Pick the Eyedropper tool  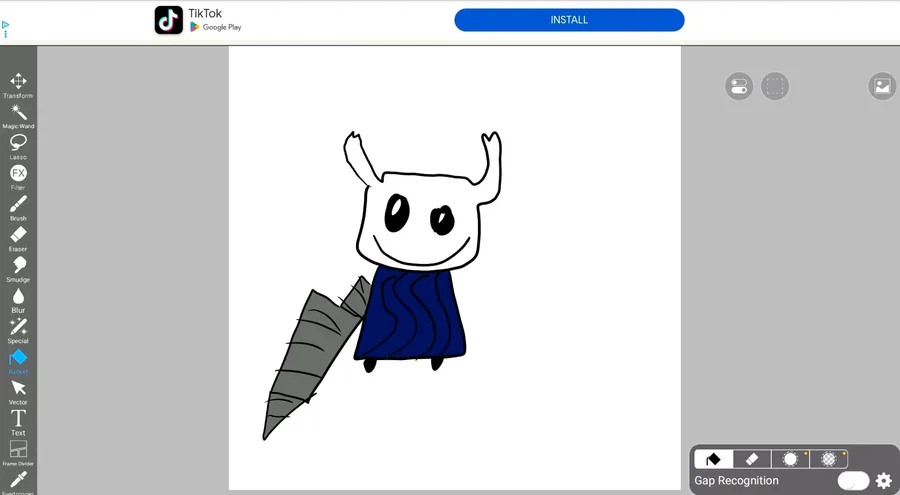click(x=18, y=481)
